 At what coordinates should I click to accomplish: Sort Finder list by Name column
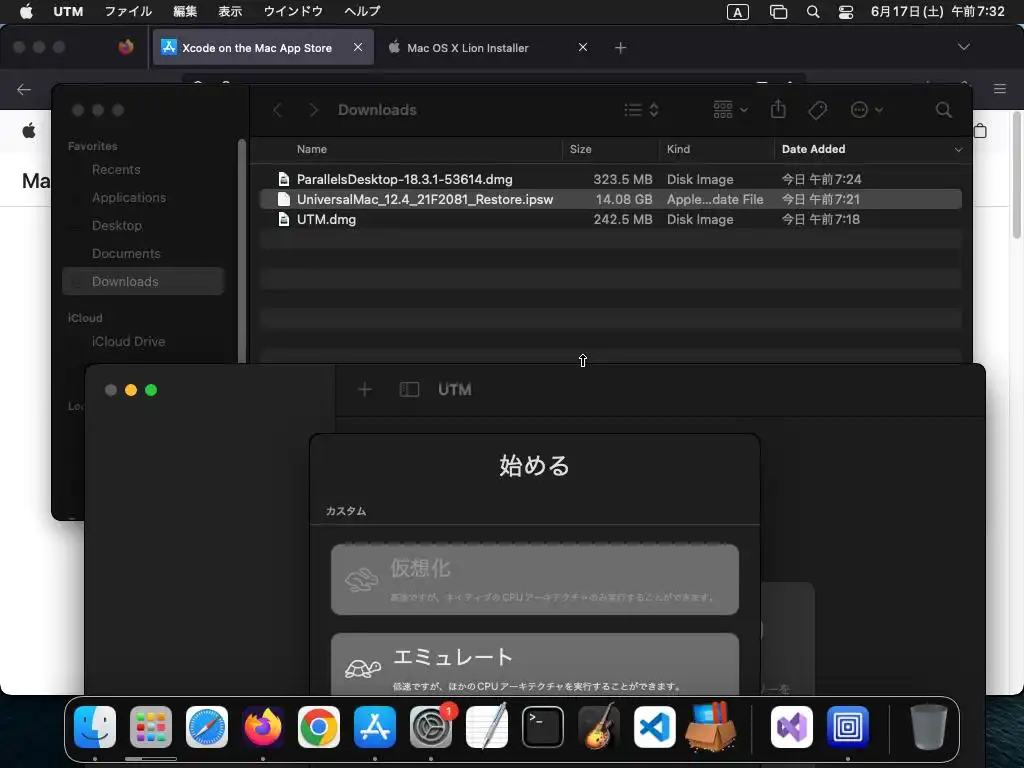312,149
